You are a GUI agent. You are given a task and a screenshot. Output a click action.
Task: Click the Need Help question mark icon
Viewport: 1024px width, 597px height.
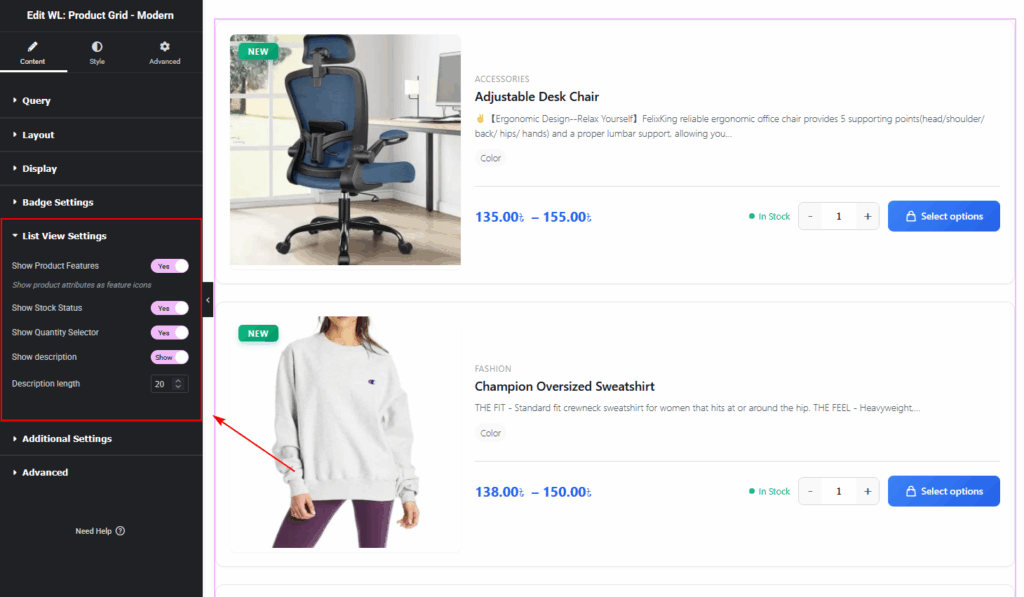[x=120, y=531]
